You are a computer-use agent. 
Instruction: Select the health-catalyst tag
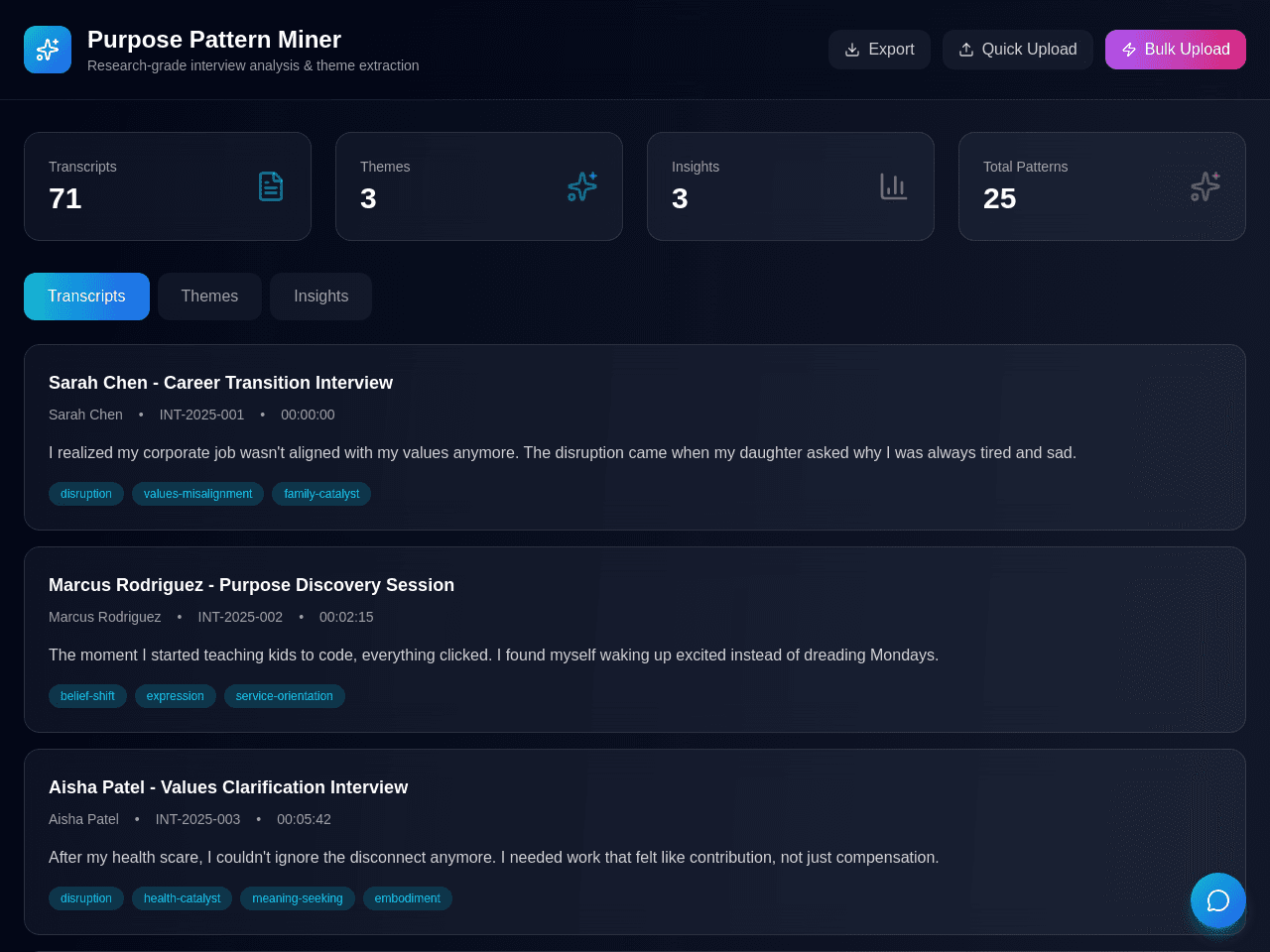tap(182, 898)
